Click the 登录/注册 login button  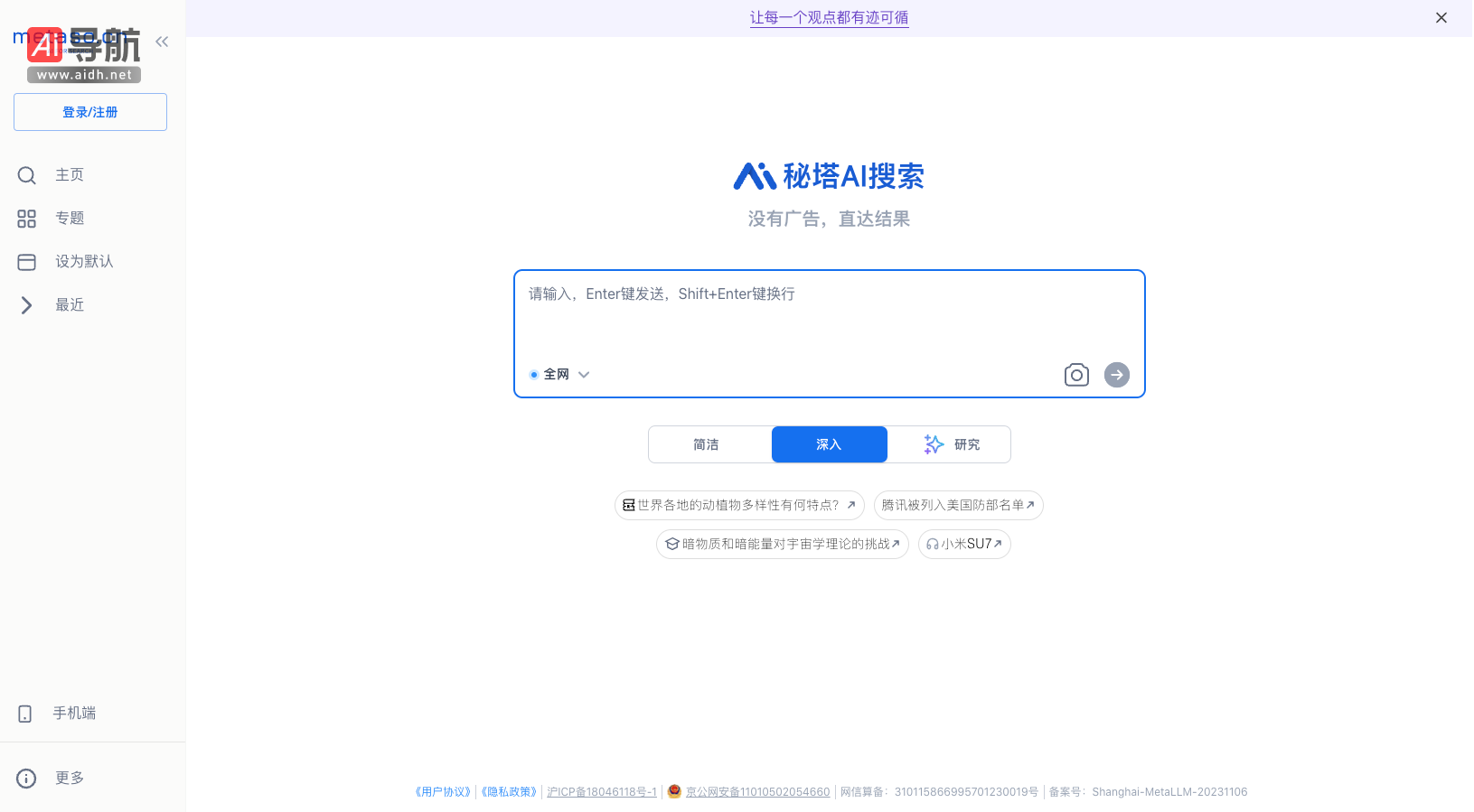pos(90,112)
